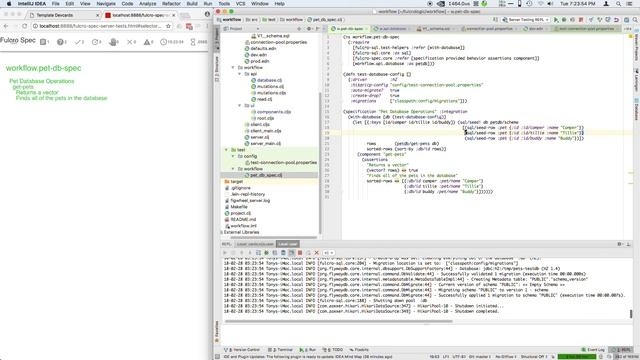Click the undo arrow icon in IntelliJ toolbar
The width and height of the screenshot is (640, 360).
tap(617, 20)
